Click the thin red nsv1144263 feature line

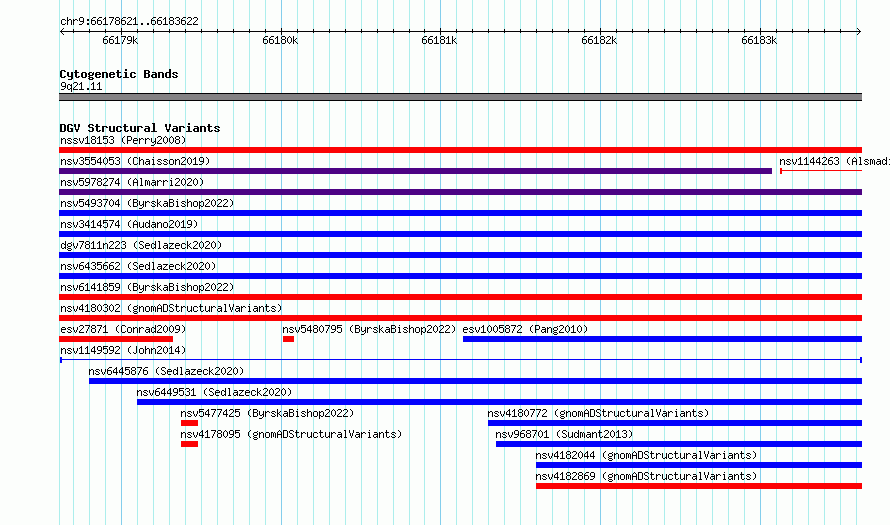[821, 171]
